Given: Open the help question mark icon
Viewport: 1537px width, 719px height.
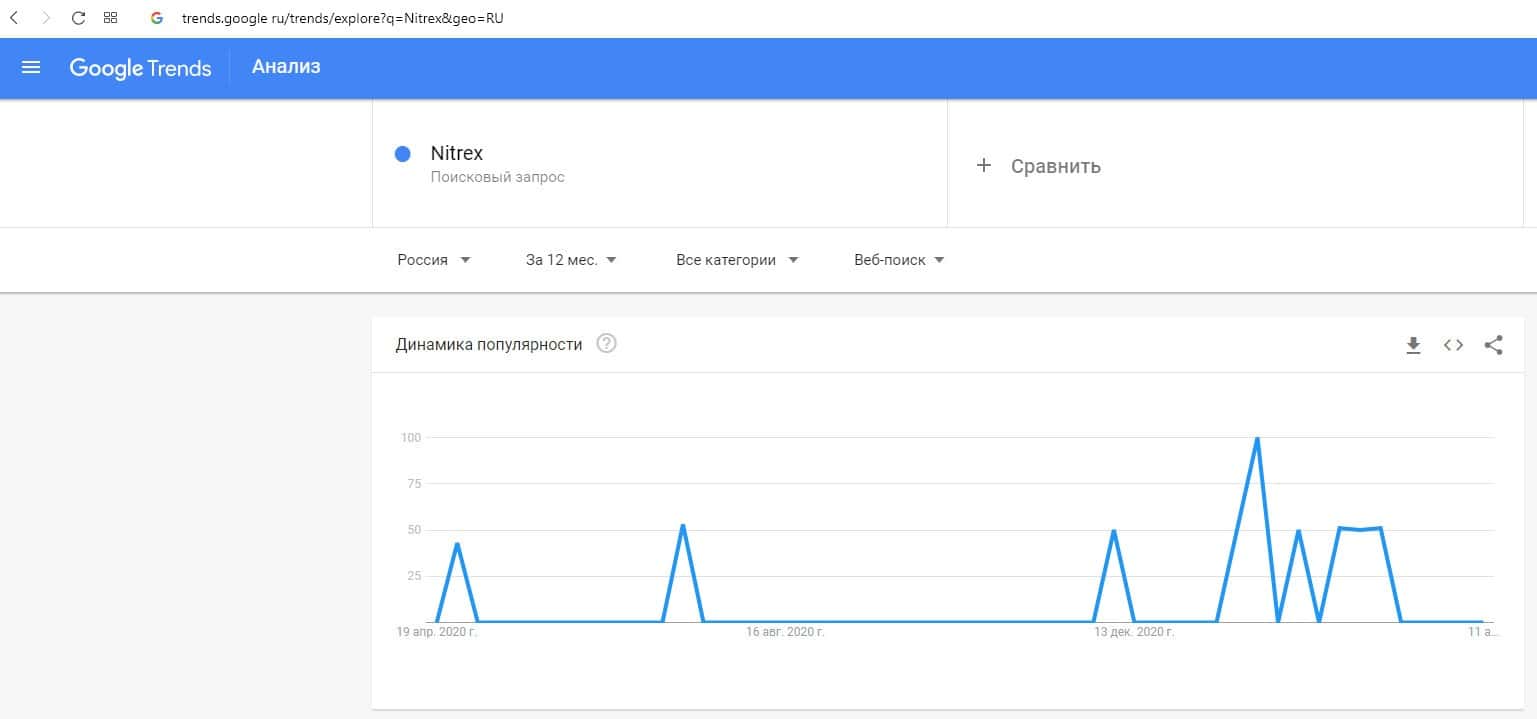Looking at the screenshot, I should point(606,344).
